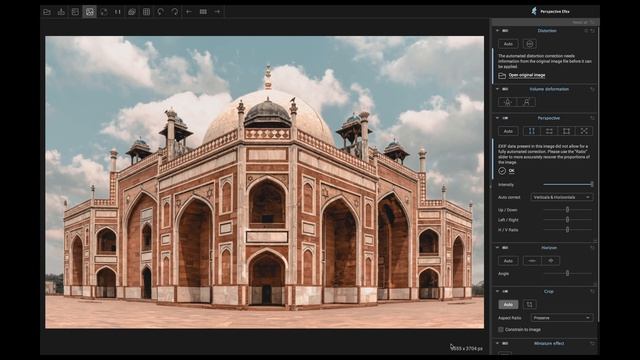Click the zoom-out toolbar icon
Image resolution: width=640 pixels, height=360 pixels.
click(189, 12)
